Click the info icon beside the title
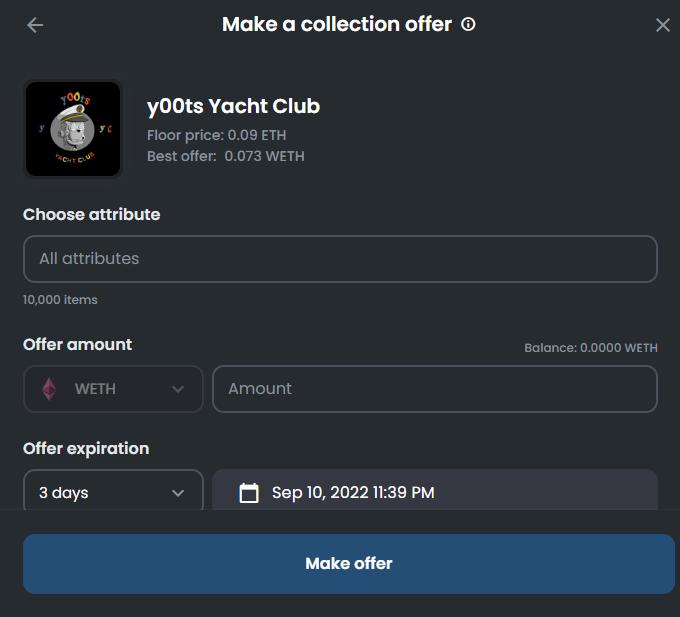The image size is (680, 617). tap(468, 24)
